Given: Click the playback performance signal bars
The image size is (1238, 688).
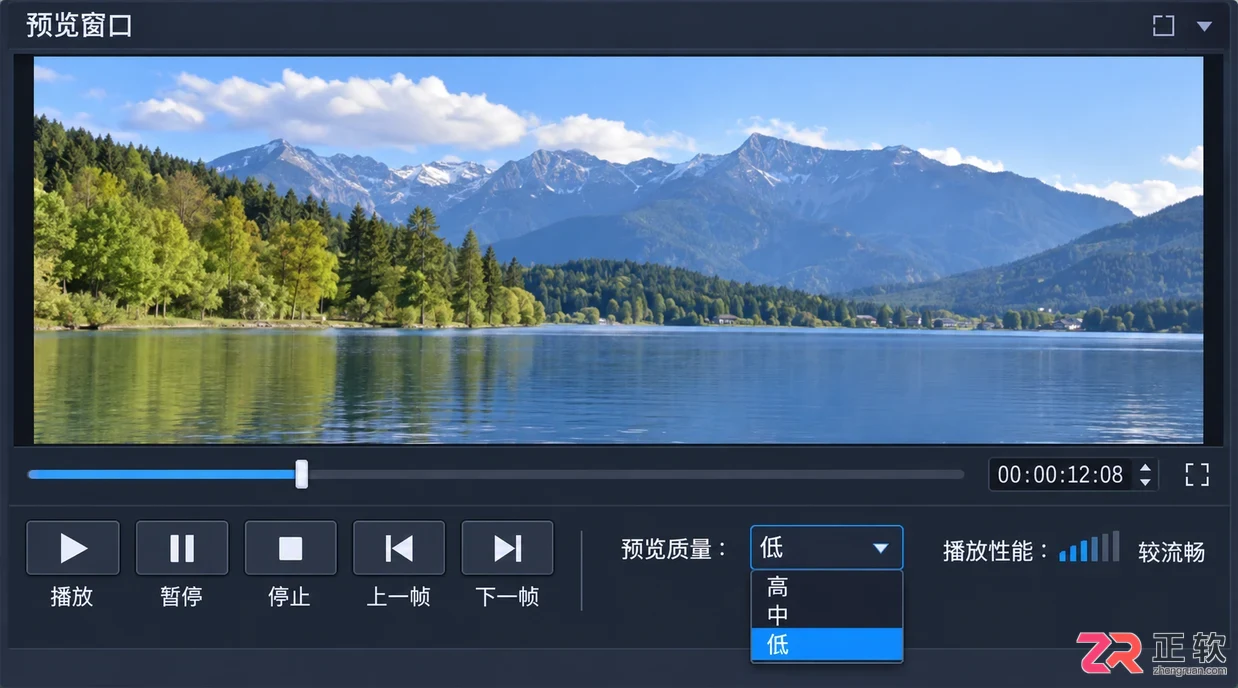Looking at the screenshot, I should (1089, 547).
